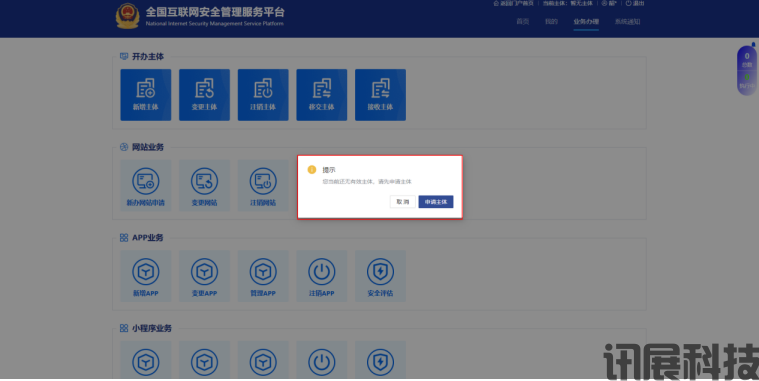Viewport: 759px width, 381px height.
Task: Click the 提示 dialog title
Action: point(329,170)
